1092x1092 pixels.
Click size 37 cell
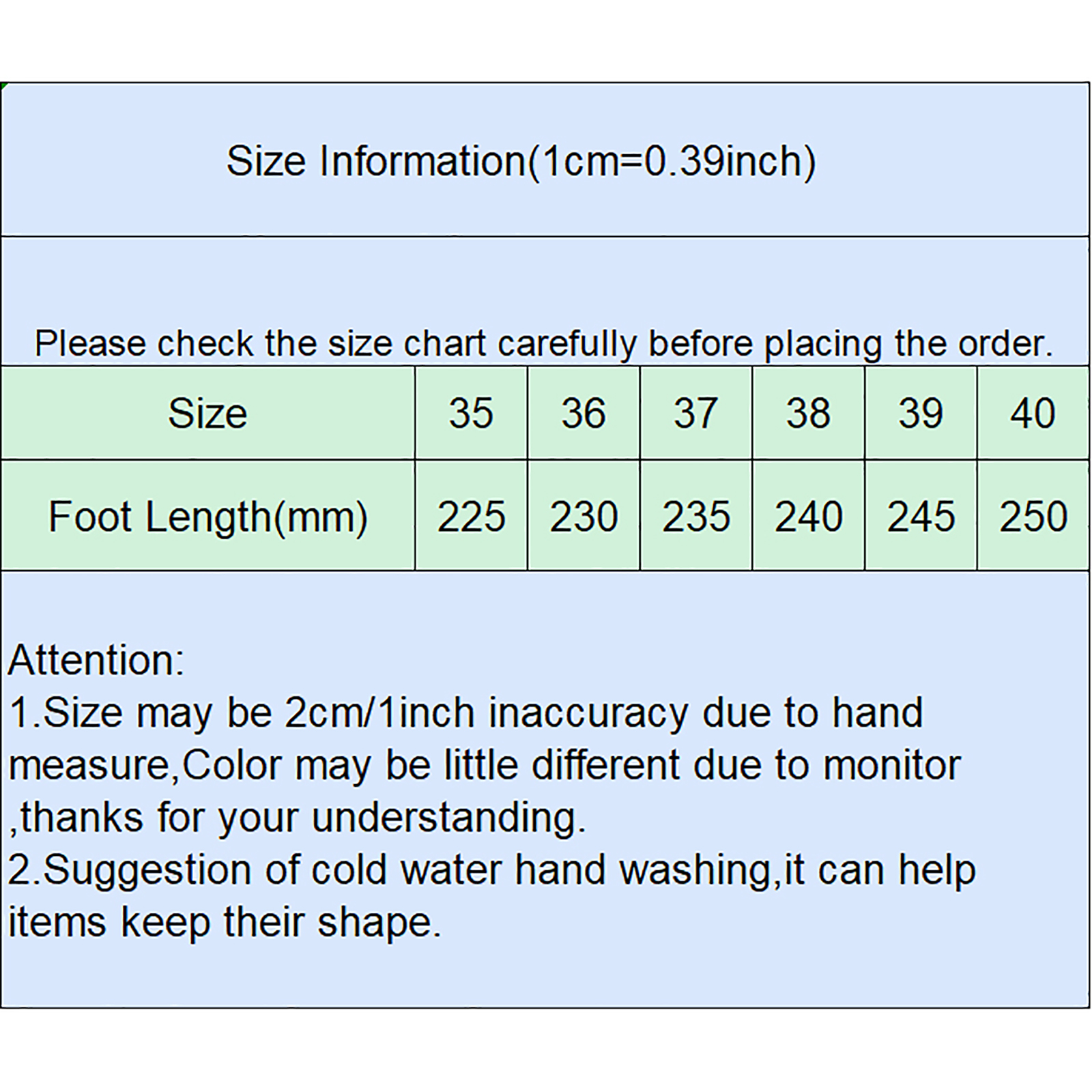click(695, 413)
